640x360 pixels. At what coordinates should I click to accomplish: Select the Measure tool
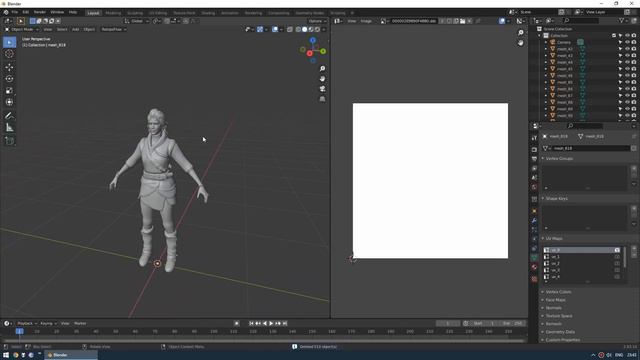9,128
